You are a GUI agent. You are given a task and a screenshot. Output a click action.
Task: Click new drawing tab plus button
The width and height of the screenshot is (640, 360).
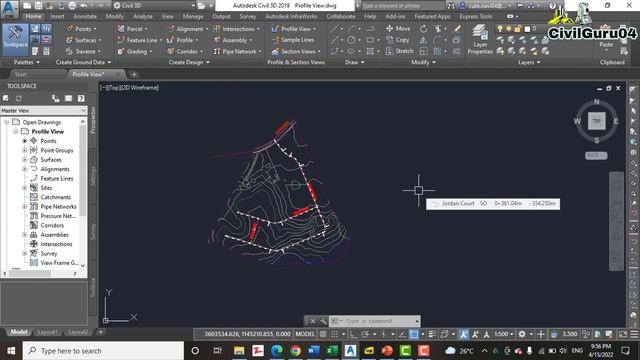point(134,74)
